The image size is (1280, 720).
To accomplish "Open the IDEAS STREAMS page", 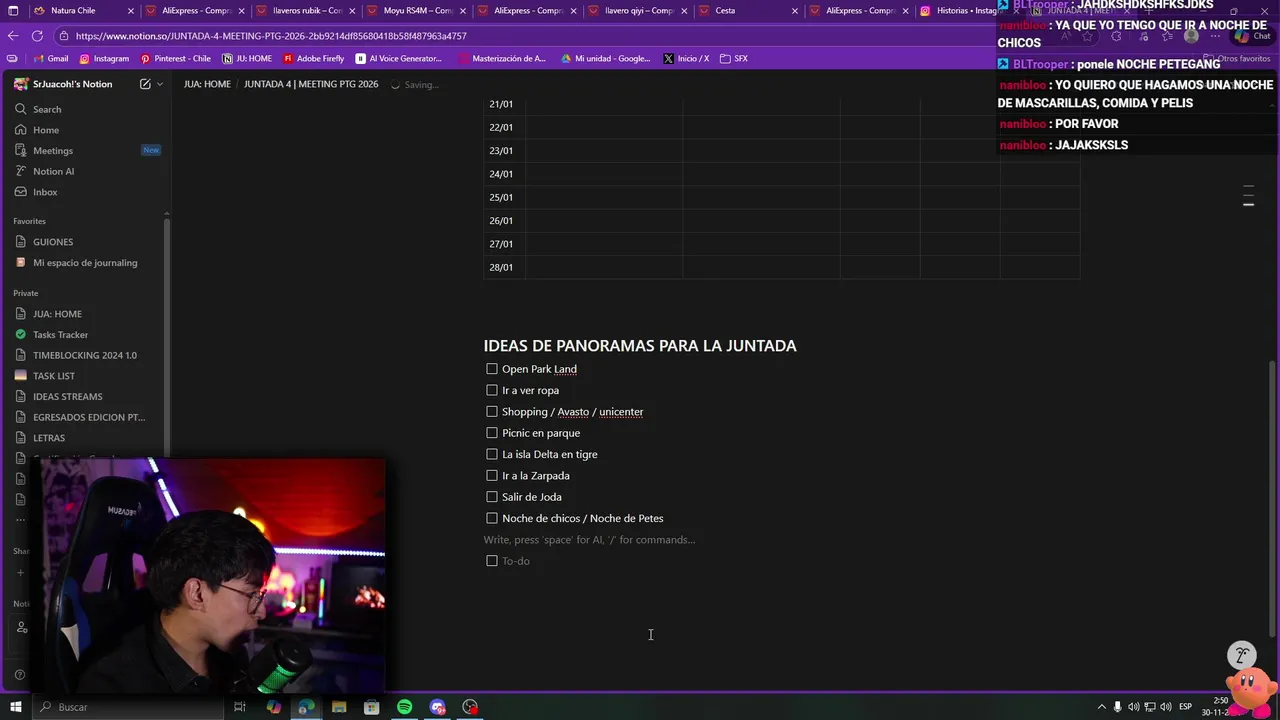I will click(x=68, y=397).
